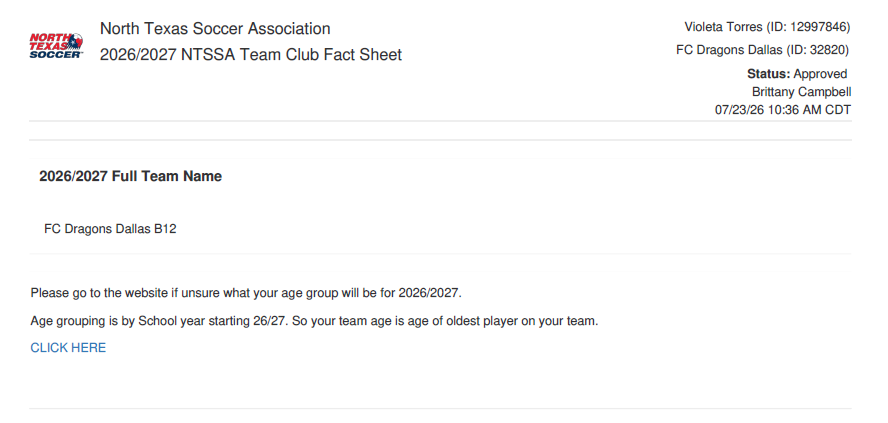Click the B12 team age suffix
Viewport: 888px width, 423px height.
point(165,229)
